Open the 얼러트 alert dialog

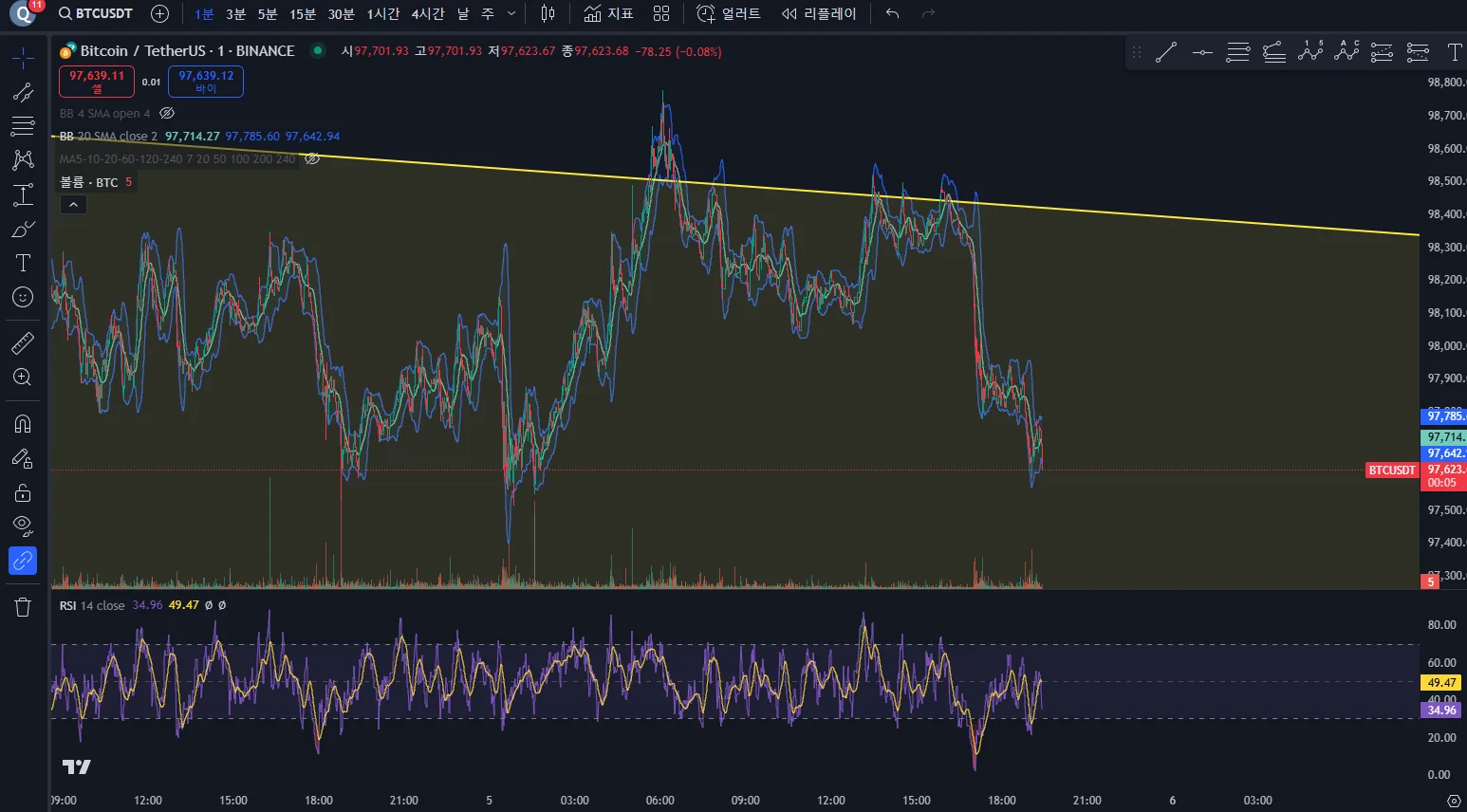tap(729, 13)
